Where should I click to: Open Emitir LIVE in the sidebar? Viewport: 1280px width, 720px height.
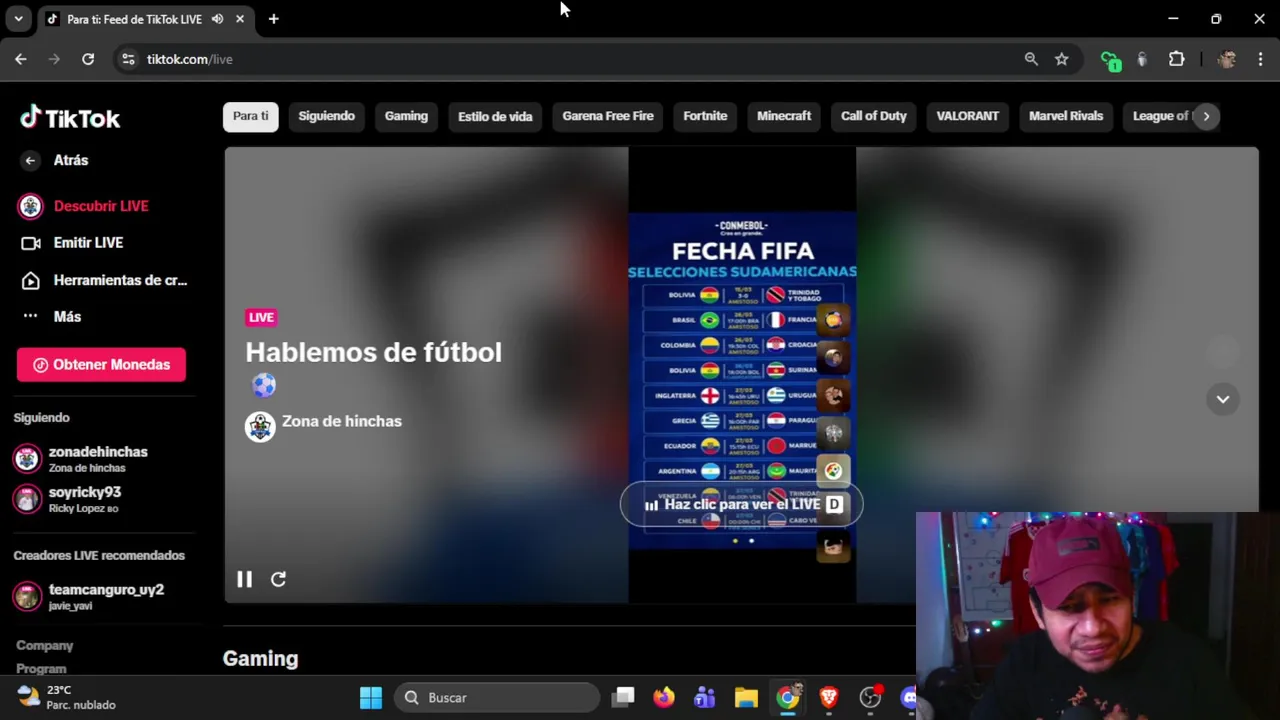88,243
